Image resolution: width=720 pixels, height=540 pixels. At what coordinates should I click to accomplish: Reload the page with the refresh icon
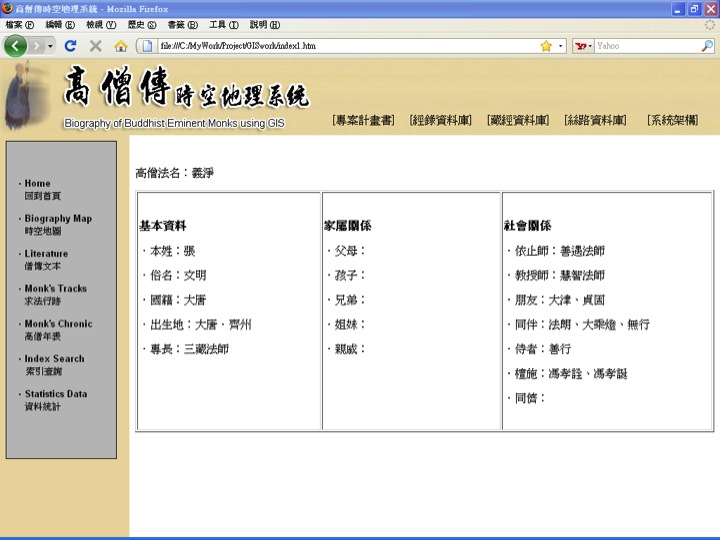tap(70, 46)
